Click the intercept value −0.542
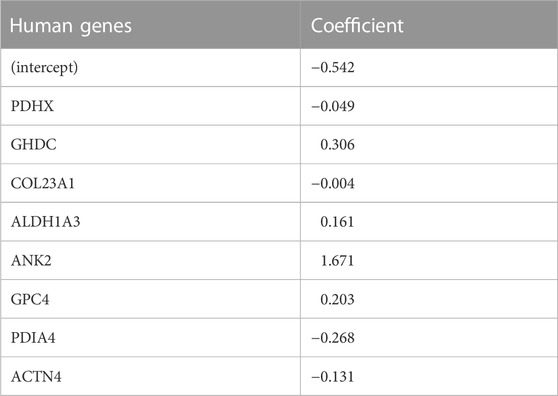The height and width of the screenshot is (396, 558). (x=333, y=67)
